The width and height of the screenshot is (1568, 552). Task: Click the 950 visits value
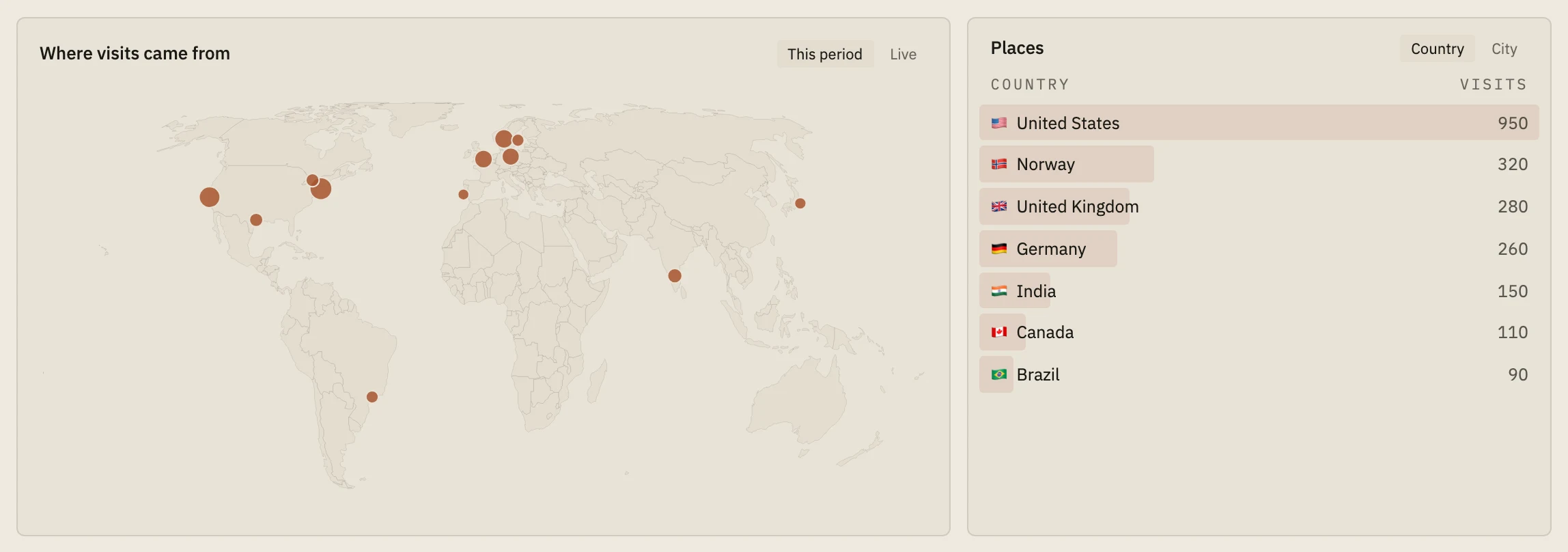1513,123
